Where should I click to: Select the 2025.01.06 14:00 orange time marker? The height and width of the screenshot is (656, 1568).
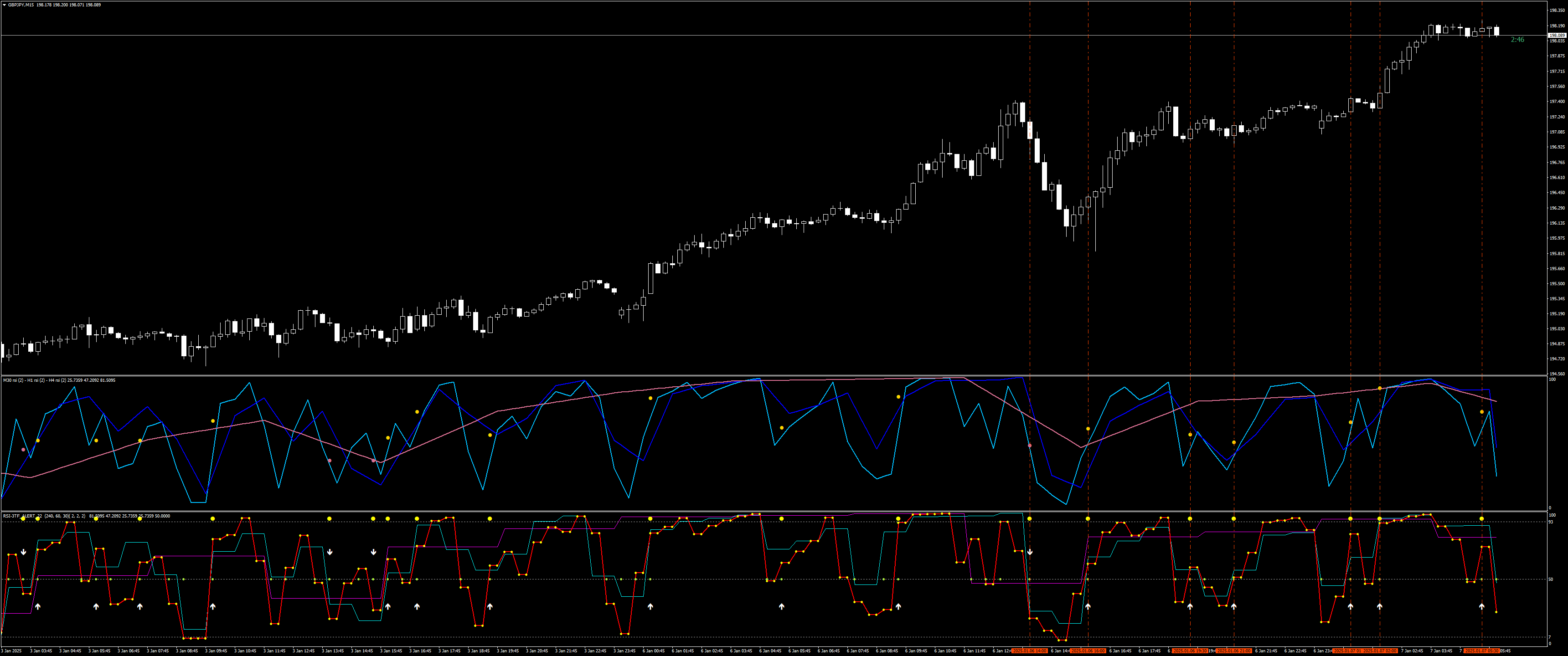click(1029, 651)
